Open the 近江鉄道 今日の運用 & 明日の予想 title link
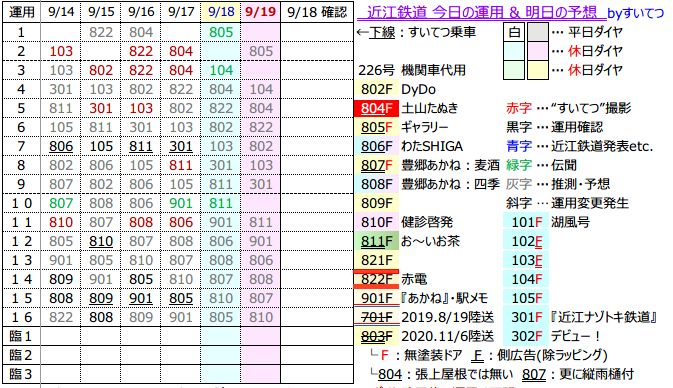 [482, 12]
